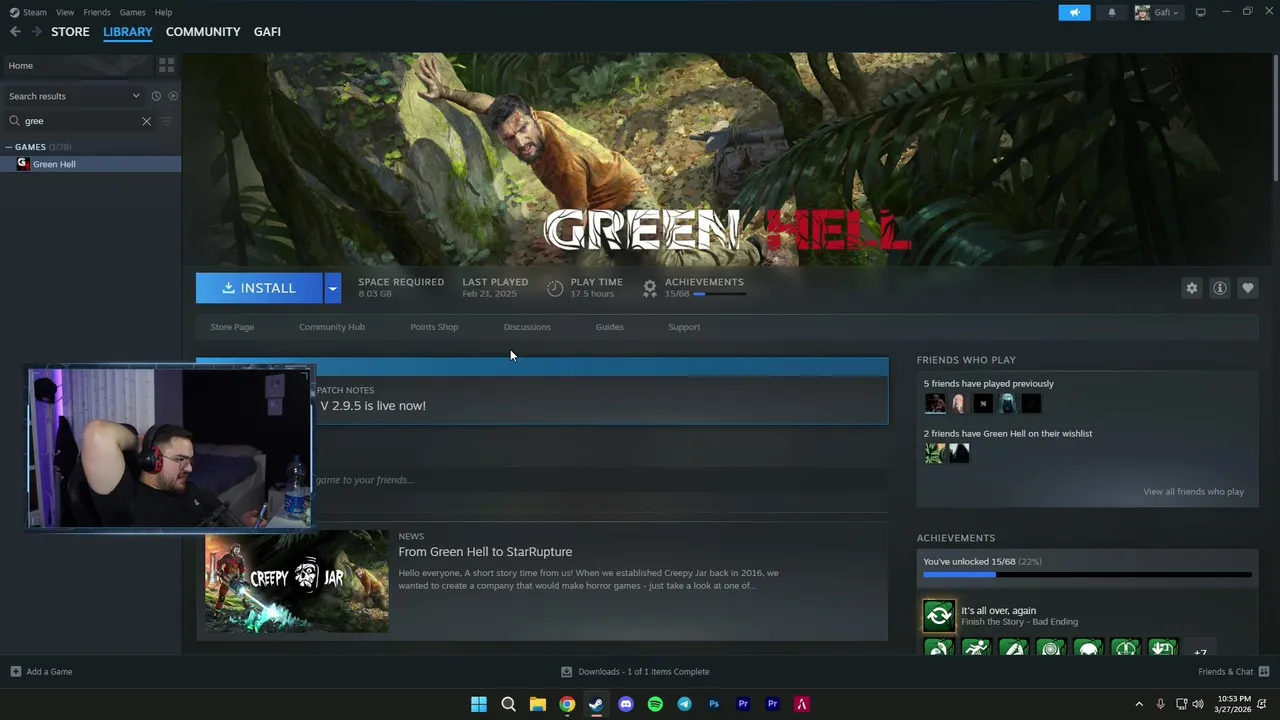Viewport: 1280px width, 720px height.
Task: Open the Discussions link
Action: 527,327
